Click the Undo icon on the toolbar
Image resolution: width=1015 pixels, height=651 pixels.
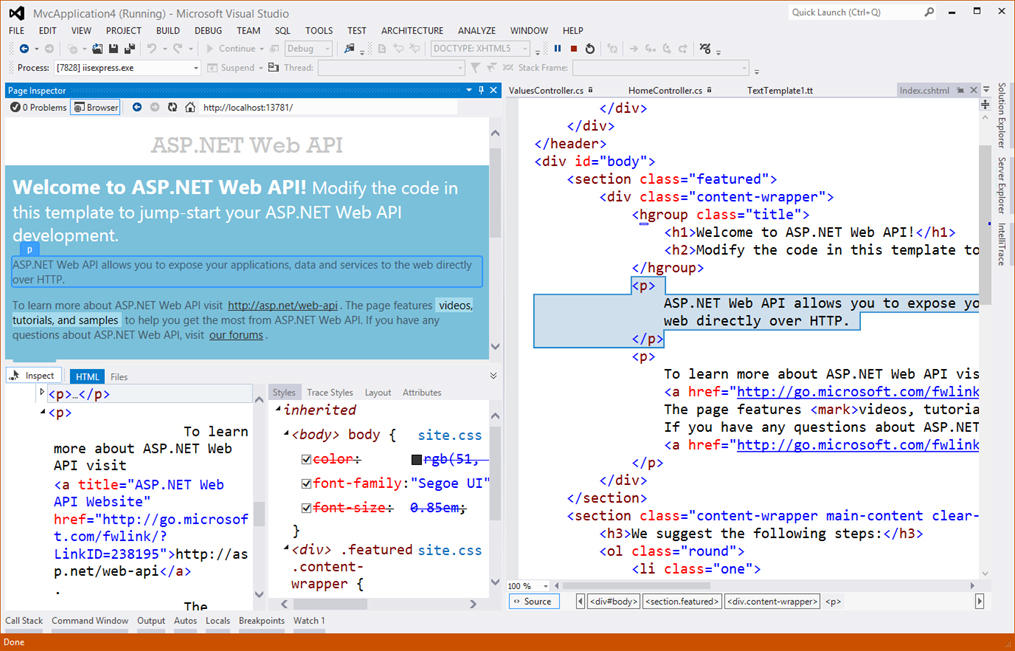150,48
